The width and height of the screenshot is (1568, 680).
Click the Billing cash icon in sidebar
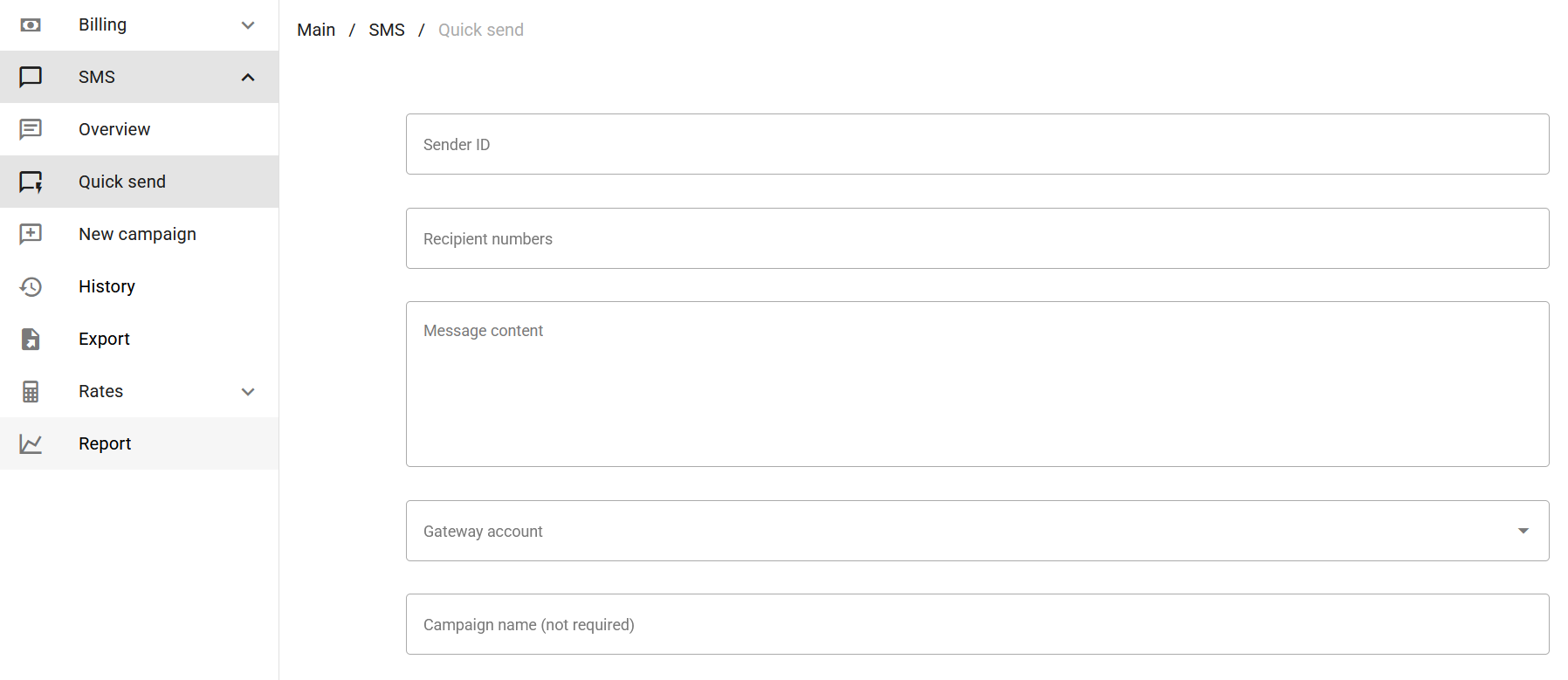click(x=31, y=24)
